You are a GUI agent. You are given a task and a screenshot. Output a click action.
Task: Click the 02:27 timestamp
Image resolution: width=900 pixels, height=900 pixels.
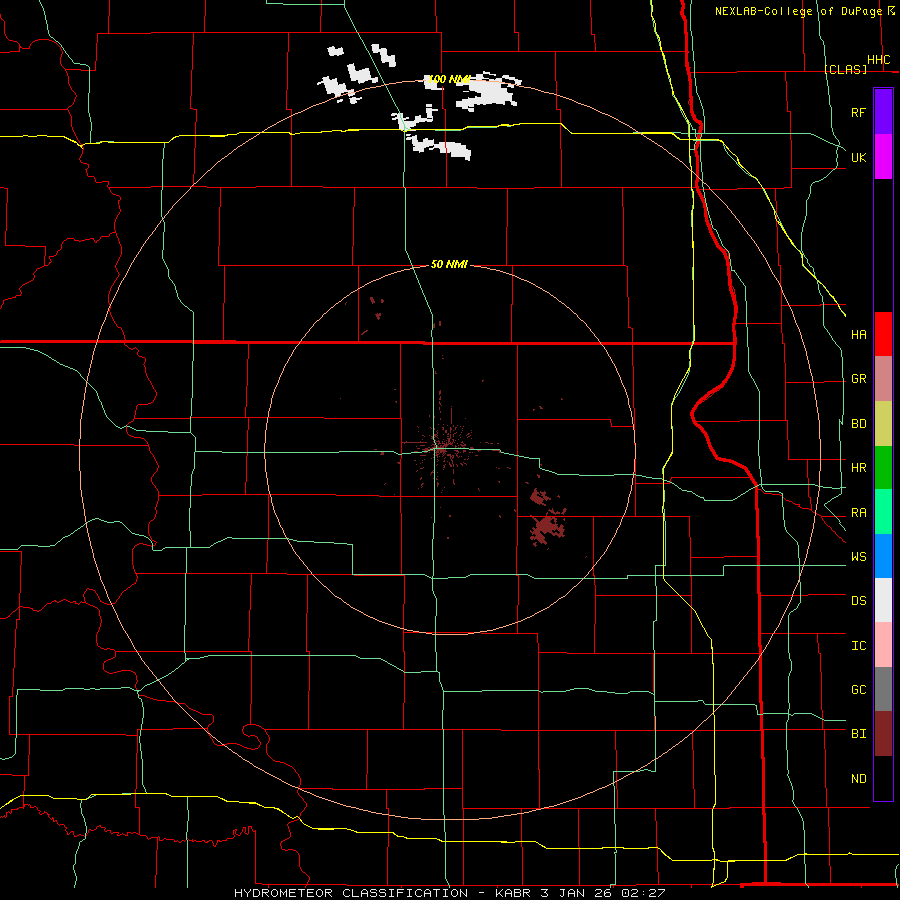click(x=643, y=893)
